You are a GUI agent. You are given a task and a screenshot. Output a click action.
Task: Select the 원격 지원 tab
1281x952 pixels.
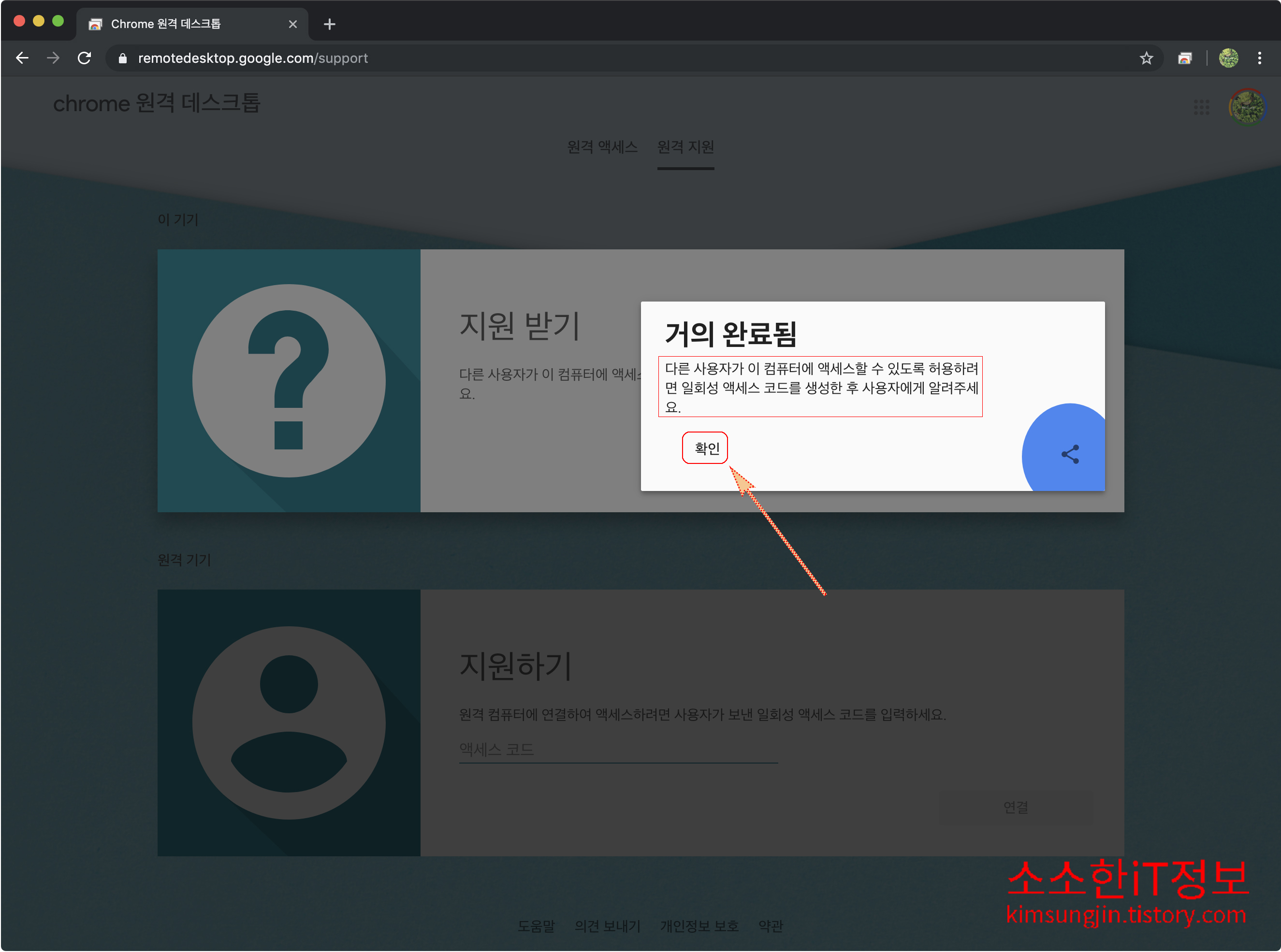[685, 147]
